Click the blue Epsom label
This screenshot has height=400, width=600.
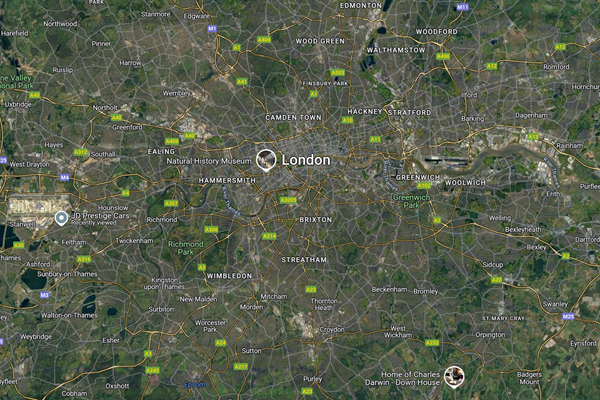click(x=194, y=385)
